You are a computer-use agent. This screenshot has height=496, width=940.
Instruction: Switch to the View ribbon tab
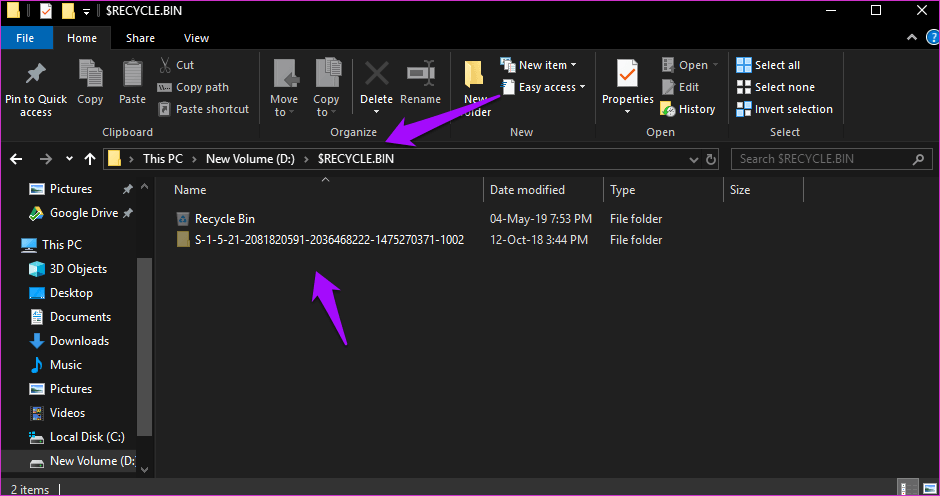[196, 38]
